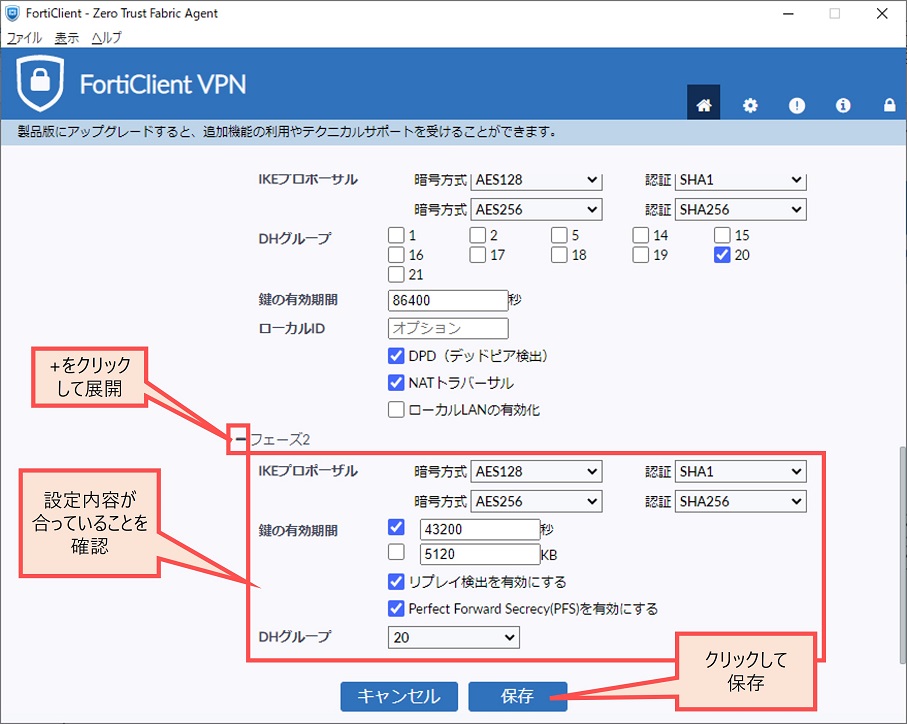Viewport: 907px width, 724px height.
Task: Open the ファイル menu
Action: [24, 38]
